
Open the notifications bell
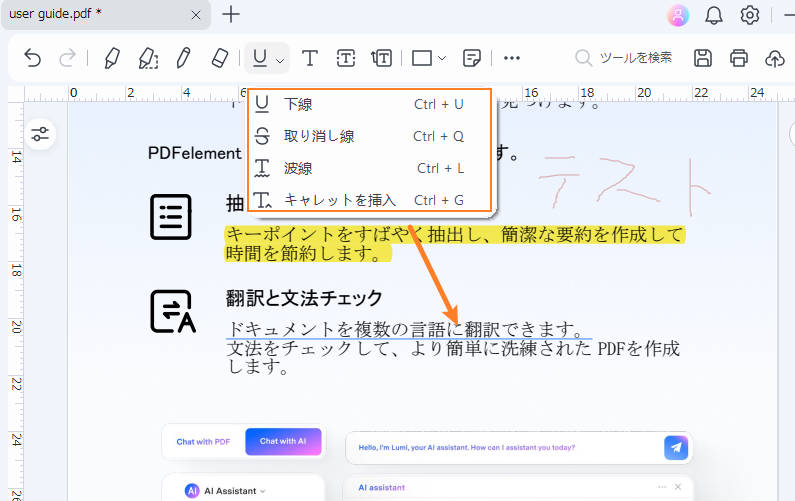pos(714,15)
